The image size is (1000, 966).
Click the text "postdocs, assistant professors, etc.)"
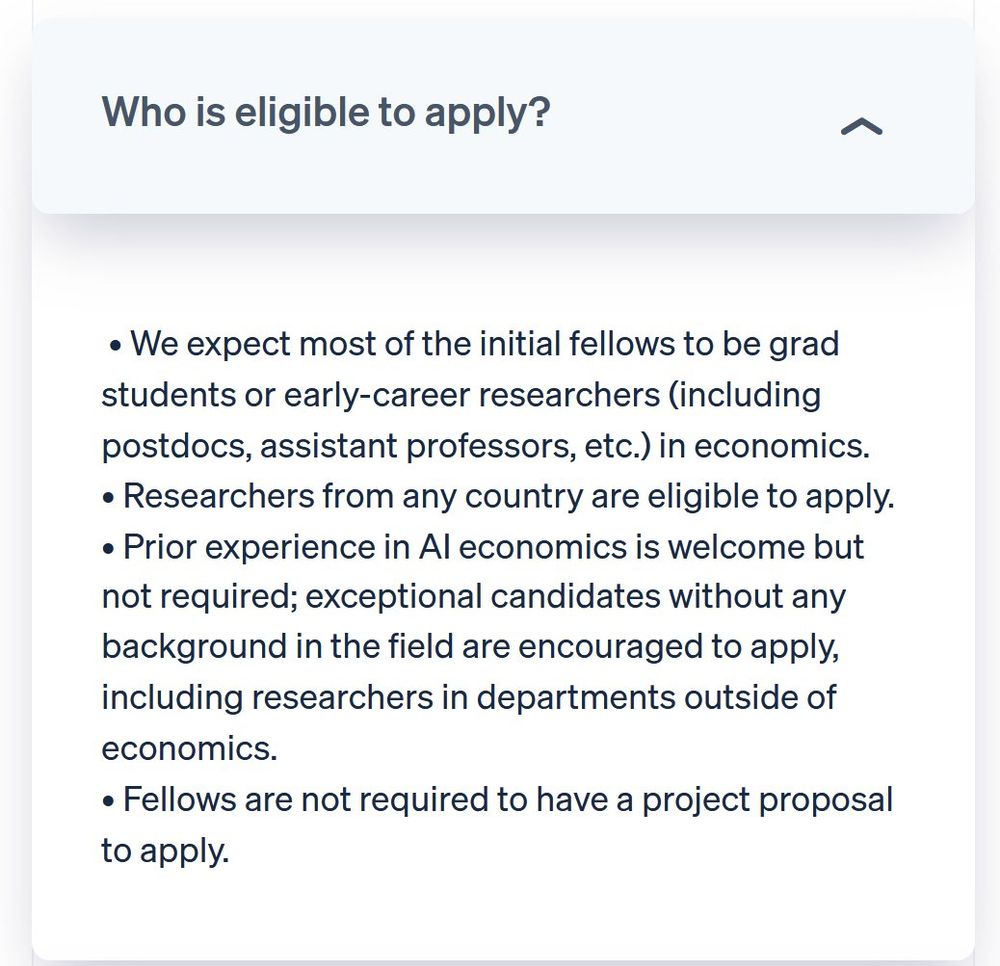[376, 446]
